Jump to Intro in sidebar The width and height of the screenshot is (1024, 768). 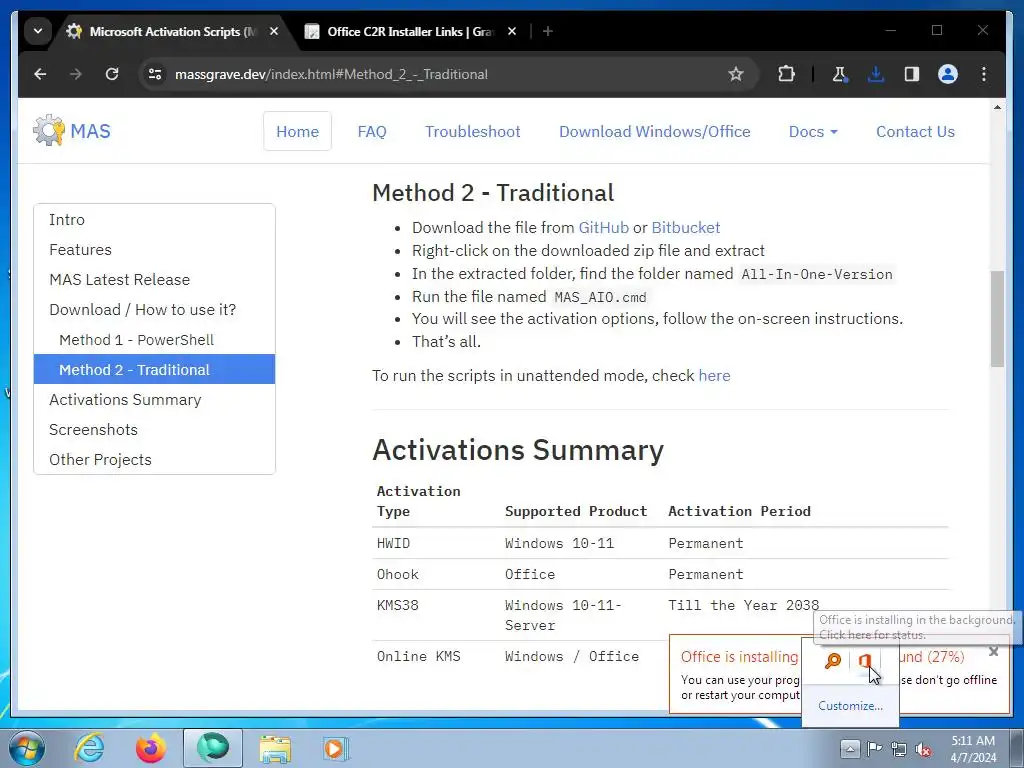(154, 219)
